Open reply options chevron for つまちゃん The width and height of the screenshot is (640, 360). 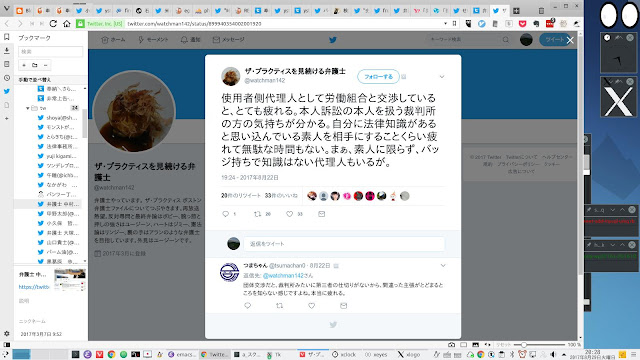[443, 266]
